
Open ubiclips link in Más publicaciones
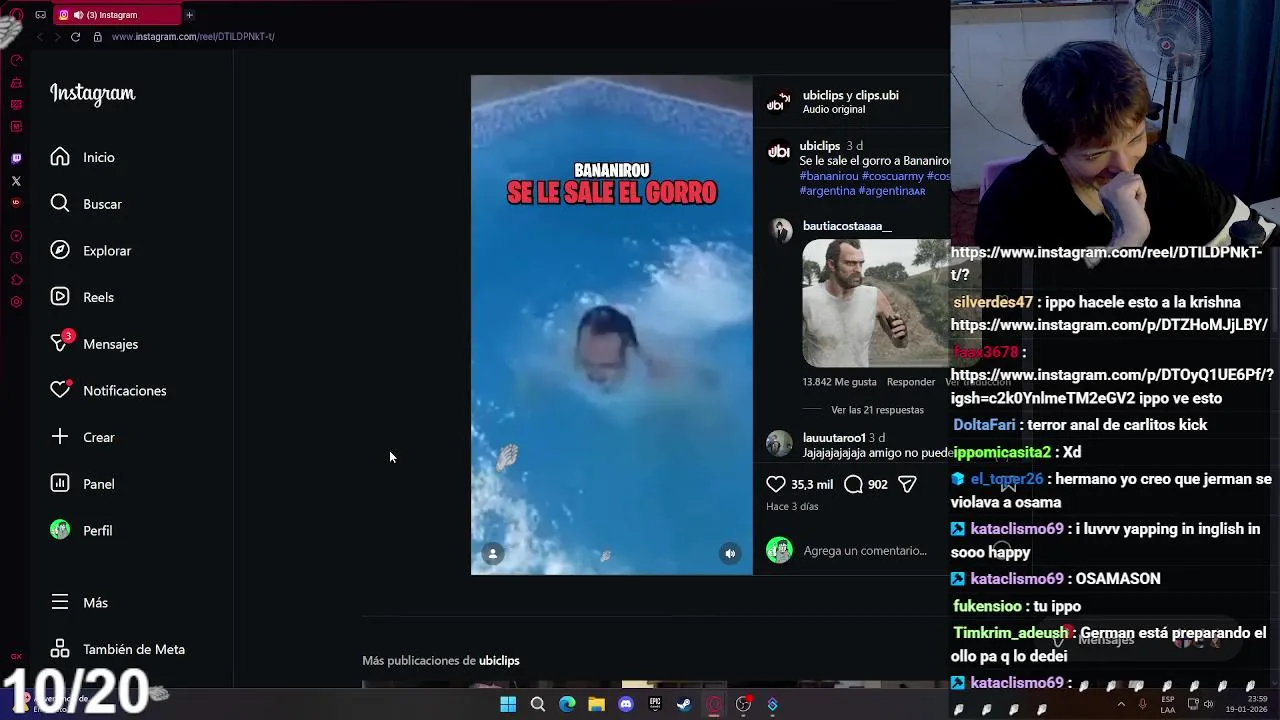pyautogui.click(x=499, y=660)
